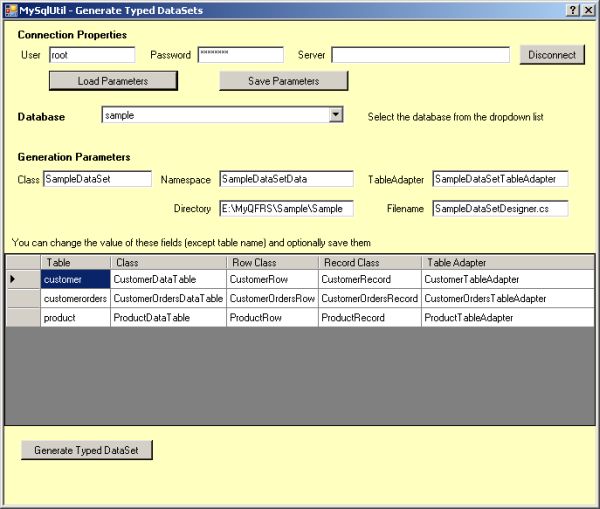Click the Load Parameters button
The height and width of the screenshot is (509, 600).
point(113,81)
